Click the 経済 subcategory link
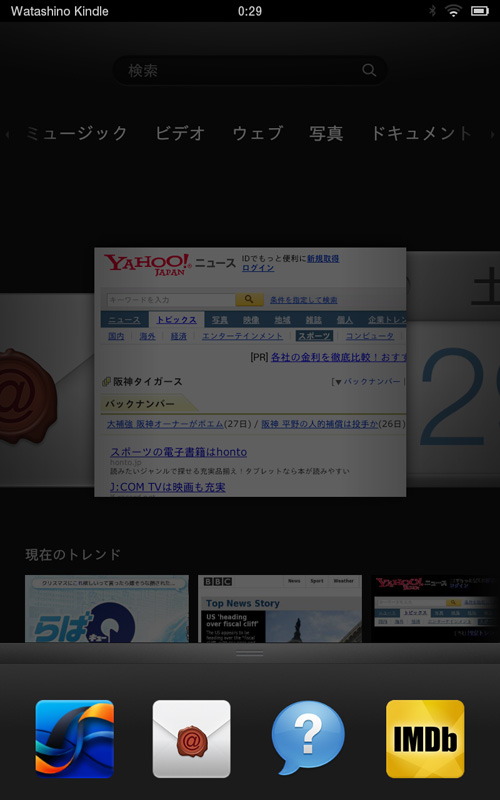 click(x=179, y=336)
